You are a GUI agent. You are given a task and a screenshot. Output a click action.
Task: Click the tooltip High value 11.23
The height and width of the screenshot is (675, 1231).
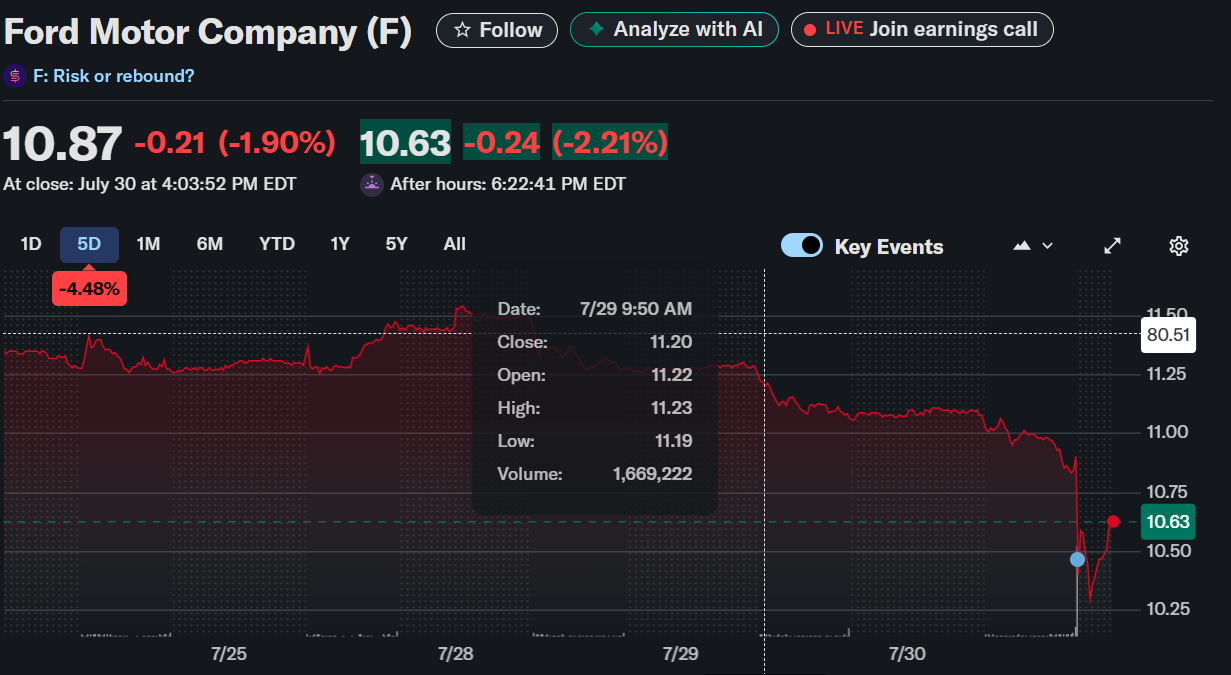671,408
